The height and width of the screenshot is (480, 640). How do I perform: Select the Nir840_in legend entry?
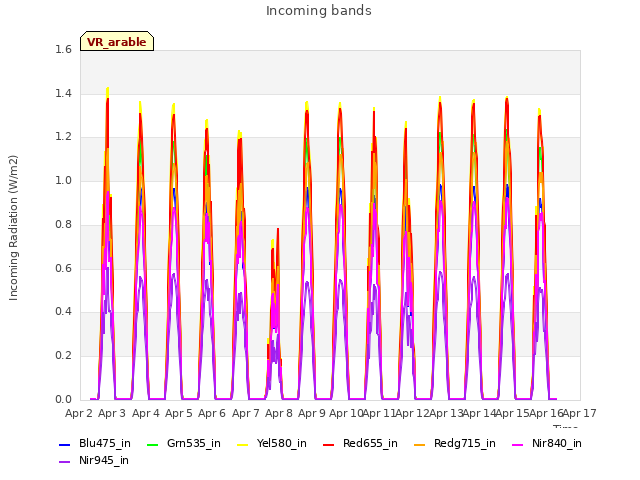click(547, 443)
